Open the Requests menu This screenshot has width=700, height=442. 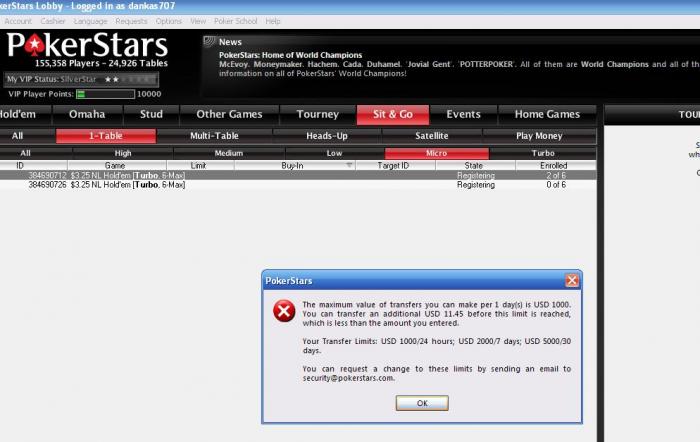[131, 21]
